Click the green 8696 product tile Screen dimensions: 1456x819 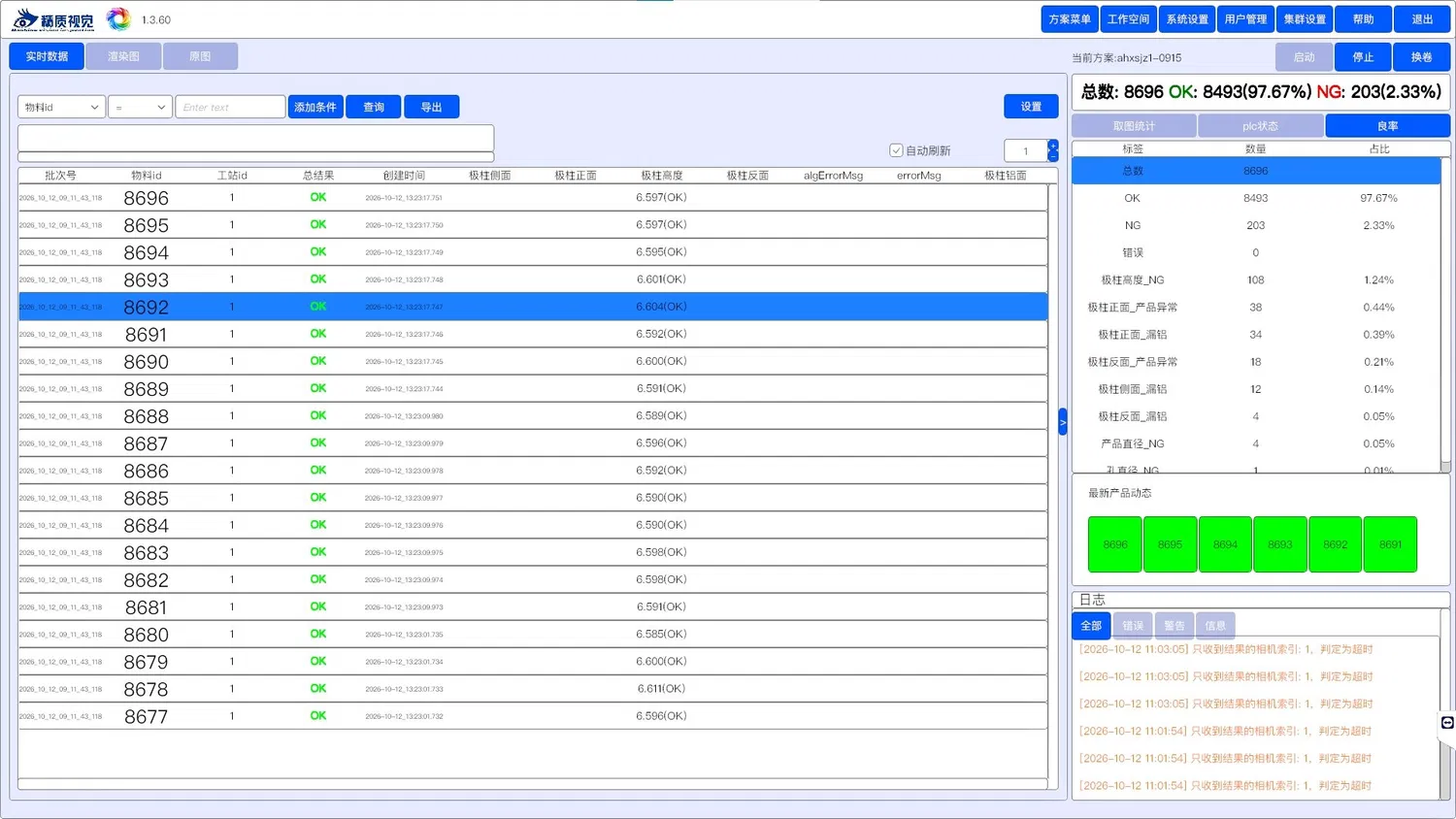[1115, 544]
